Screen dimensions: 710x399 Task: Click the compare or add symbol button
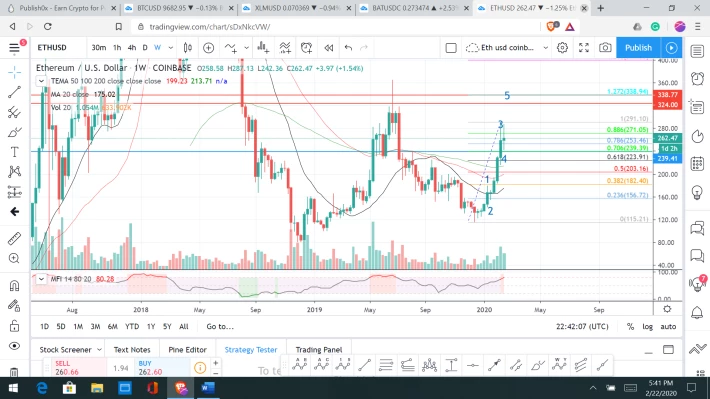[208, 48]
